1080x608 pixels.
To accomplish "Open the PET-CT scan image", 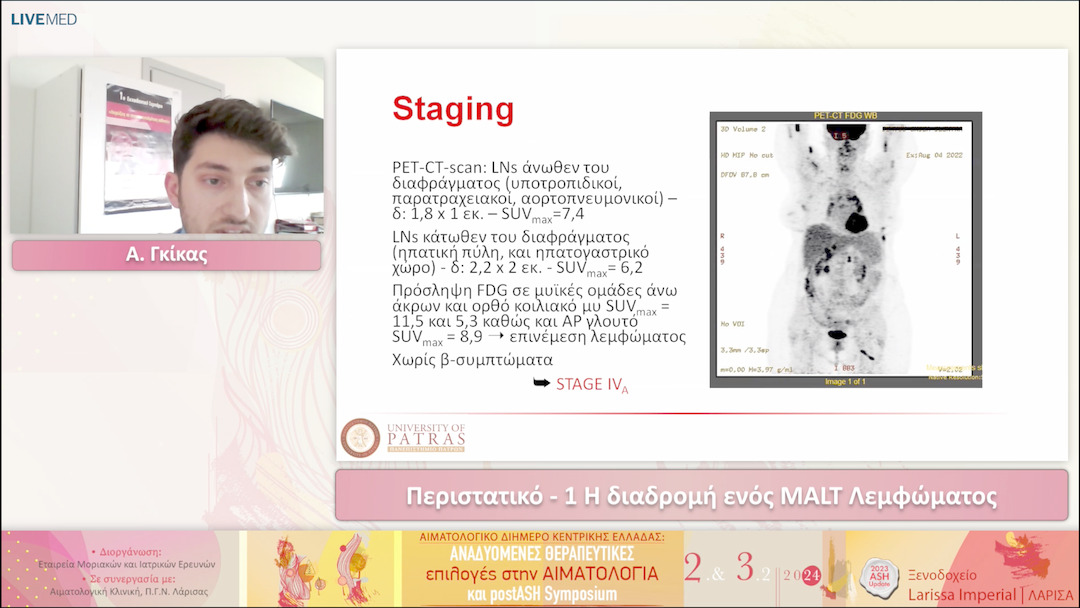I will 845,250.
